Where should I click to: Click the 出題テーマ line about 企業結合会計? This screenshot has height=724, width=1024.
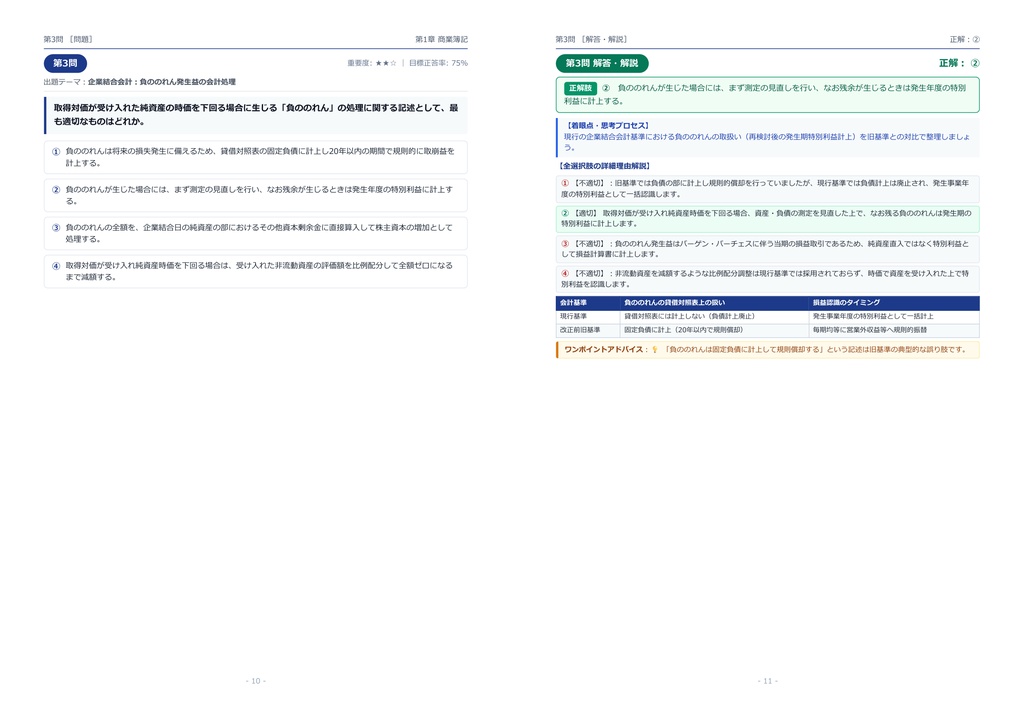(140, 82)
